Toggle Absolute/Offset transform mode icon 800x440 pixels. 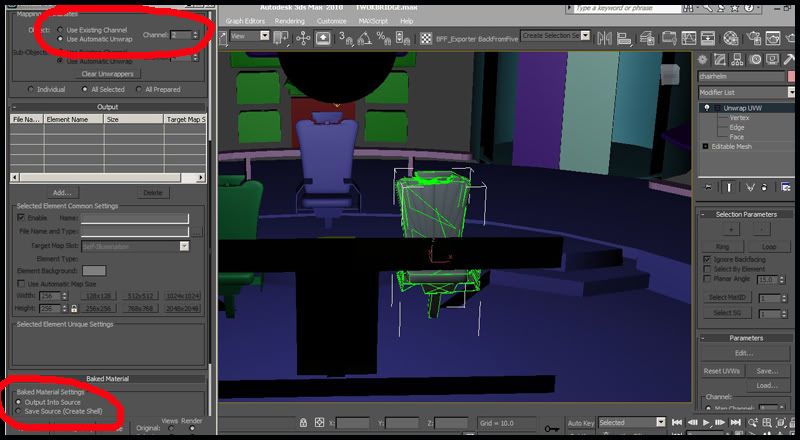[x=319, y=423]
